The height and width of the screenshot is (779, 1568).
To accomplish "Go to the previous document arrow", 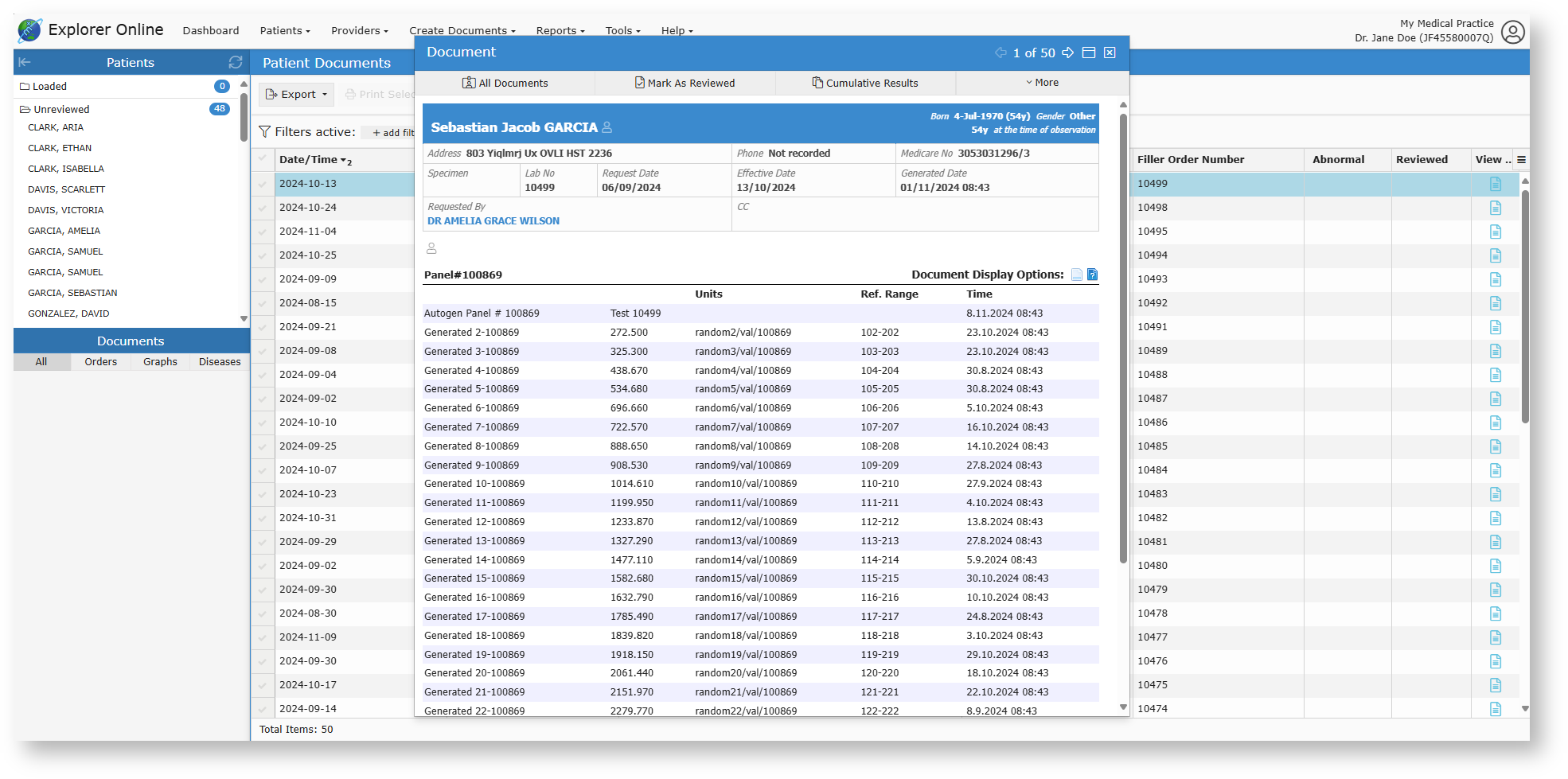I will (1000, 53).
